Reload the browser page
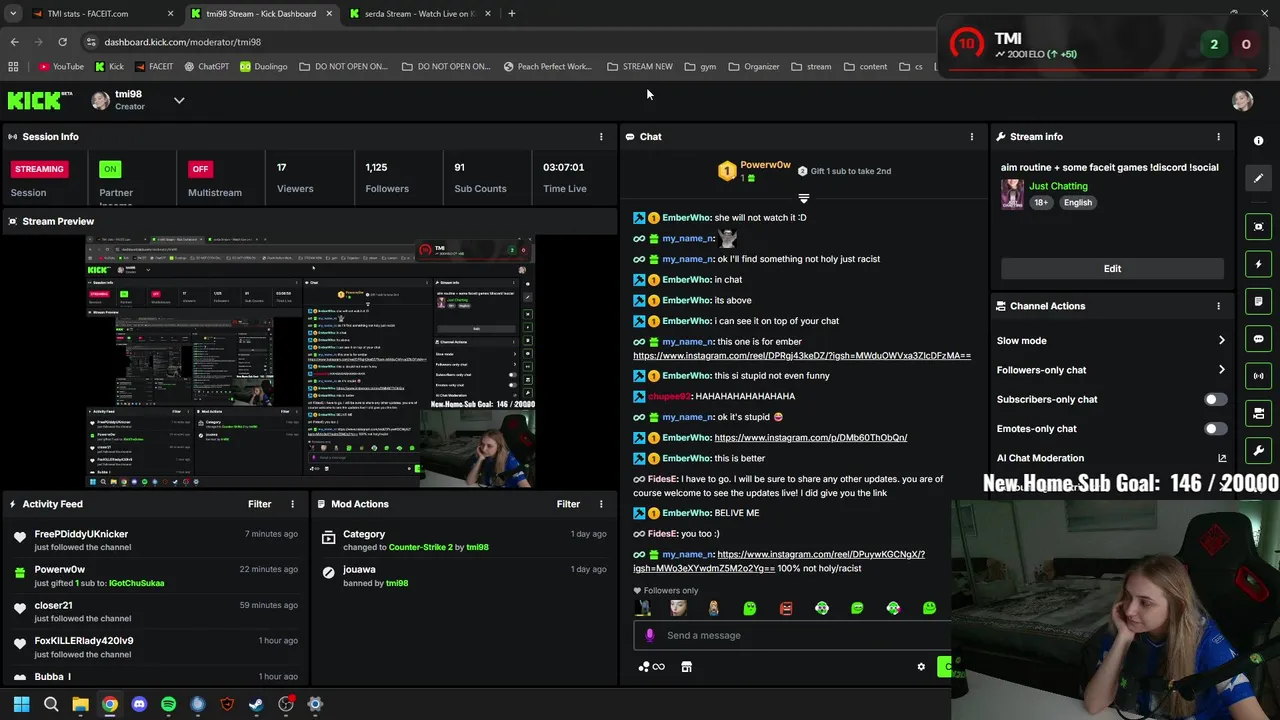Screen dimensions: 1280x720 (62, 42)
